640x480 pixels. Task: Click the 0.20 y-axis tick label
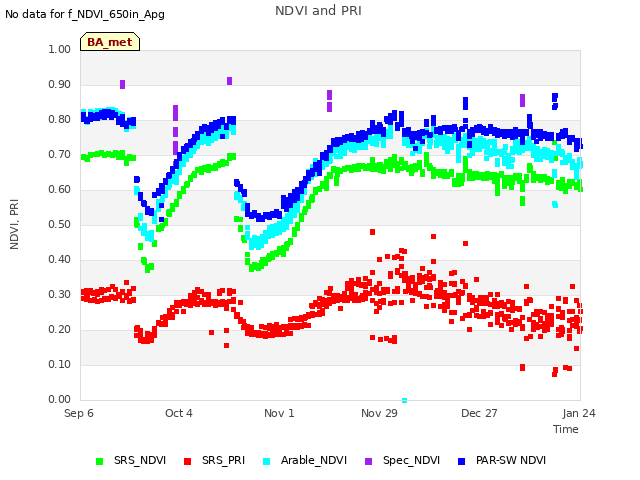[60, 329]
